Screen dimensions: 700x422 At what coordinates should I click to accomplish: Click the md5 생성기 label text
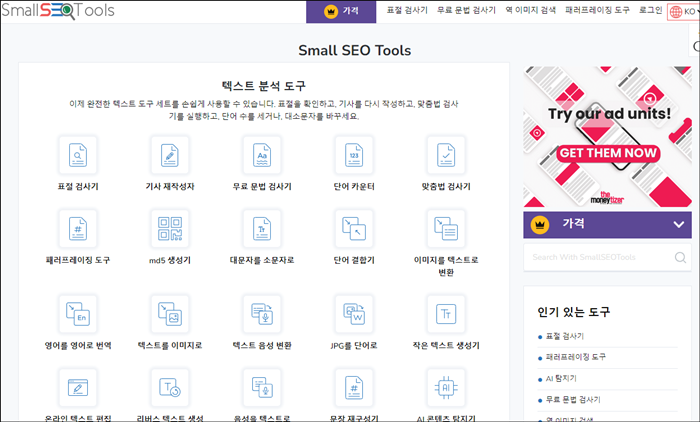(170, 260)
